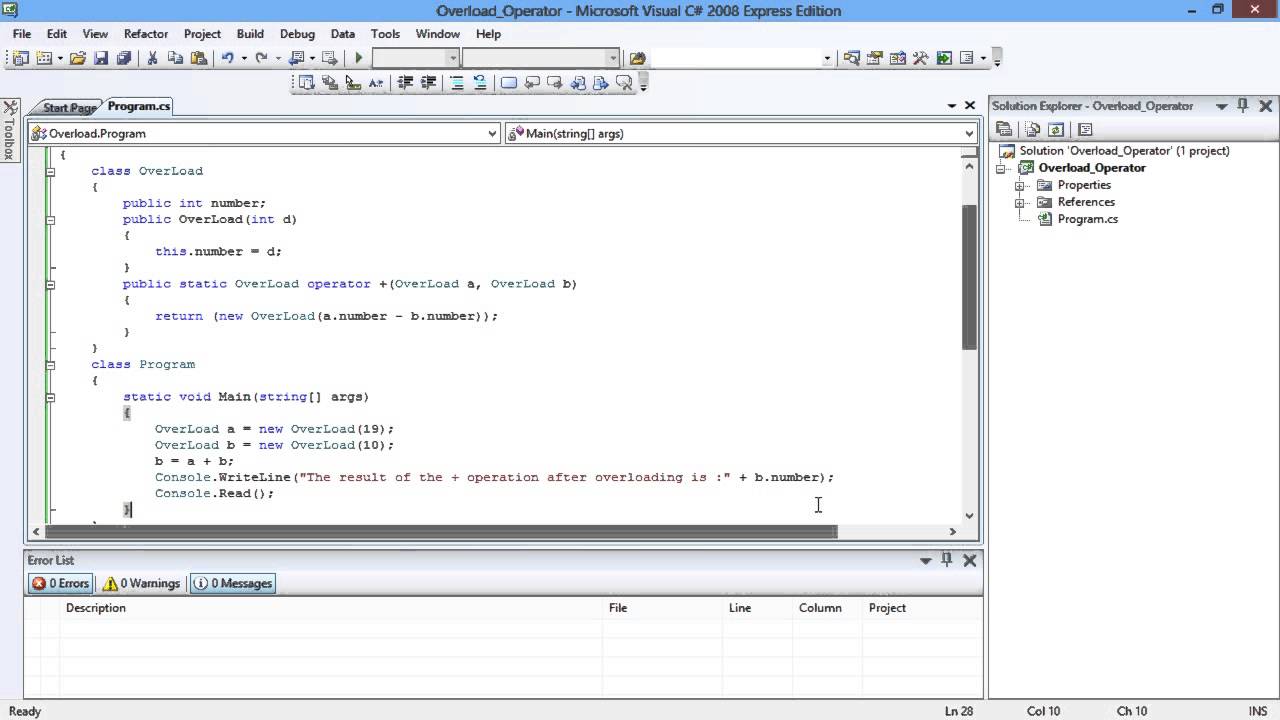Uncomment the selected lines icon
Viewport: 1280px width, 720px height.
(480, 83)
